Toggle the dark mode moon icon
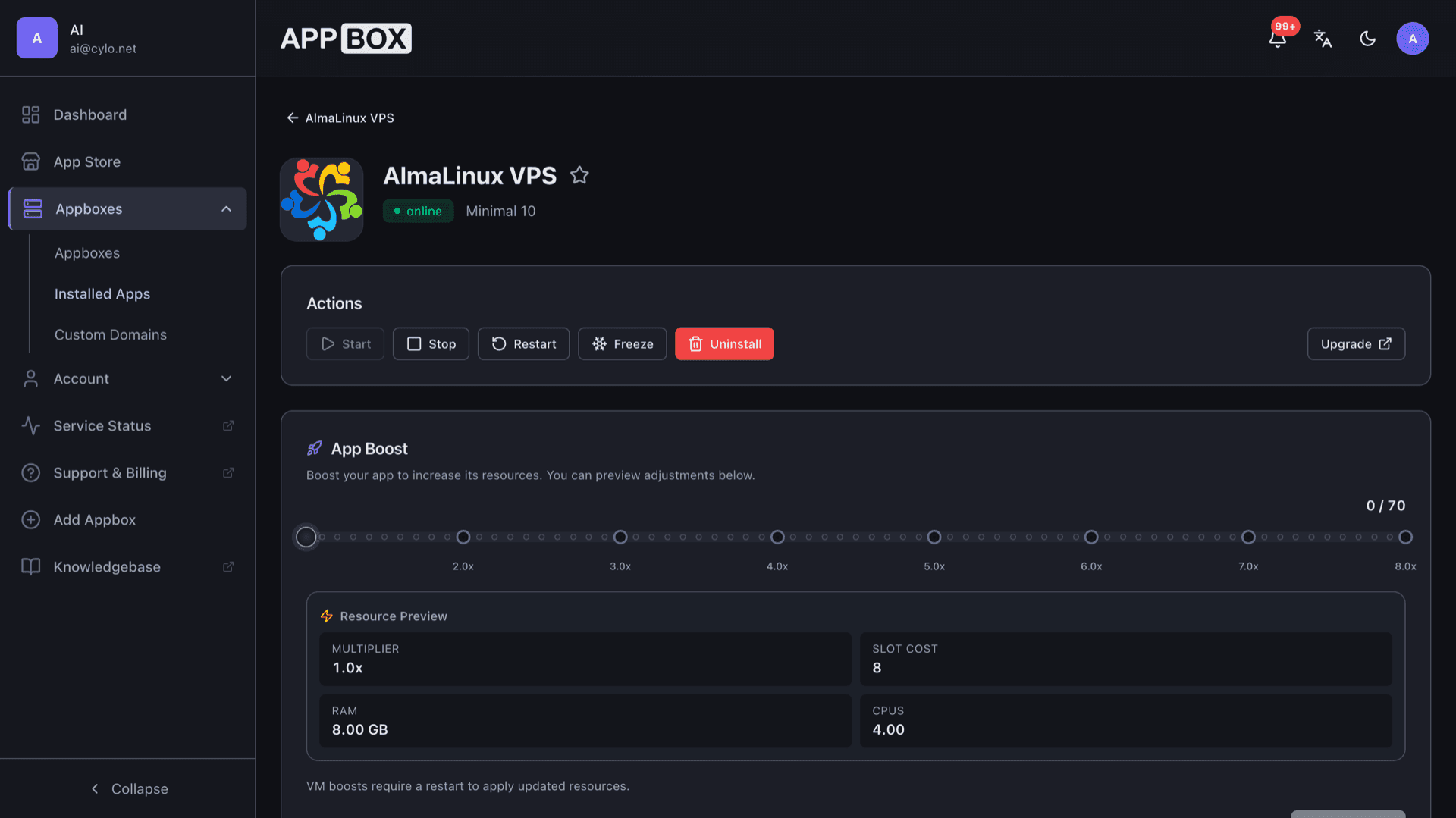The height and width of the screenshot is (818, 1456). point(1367,39)
